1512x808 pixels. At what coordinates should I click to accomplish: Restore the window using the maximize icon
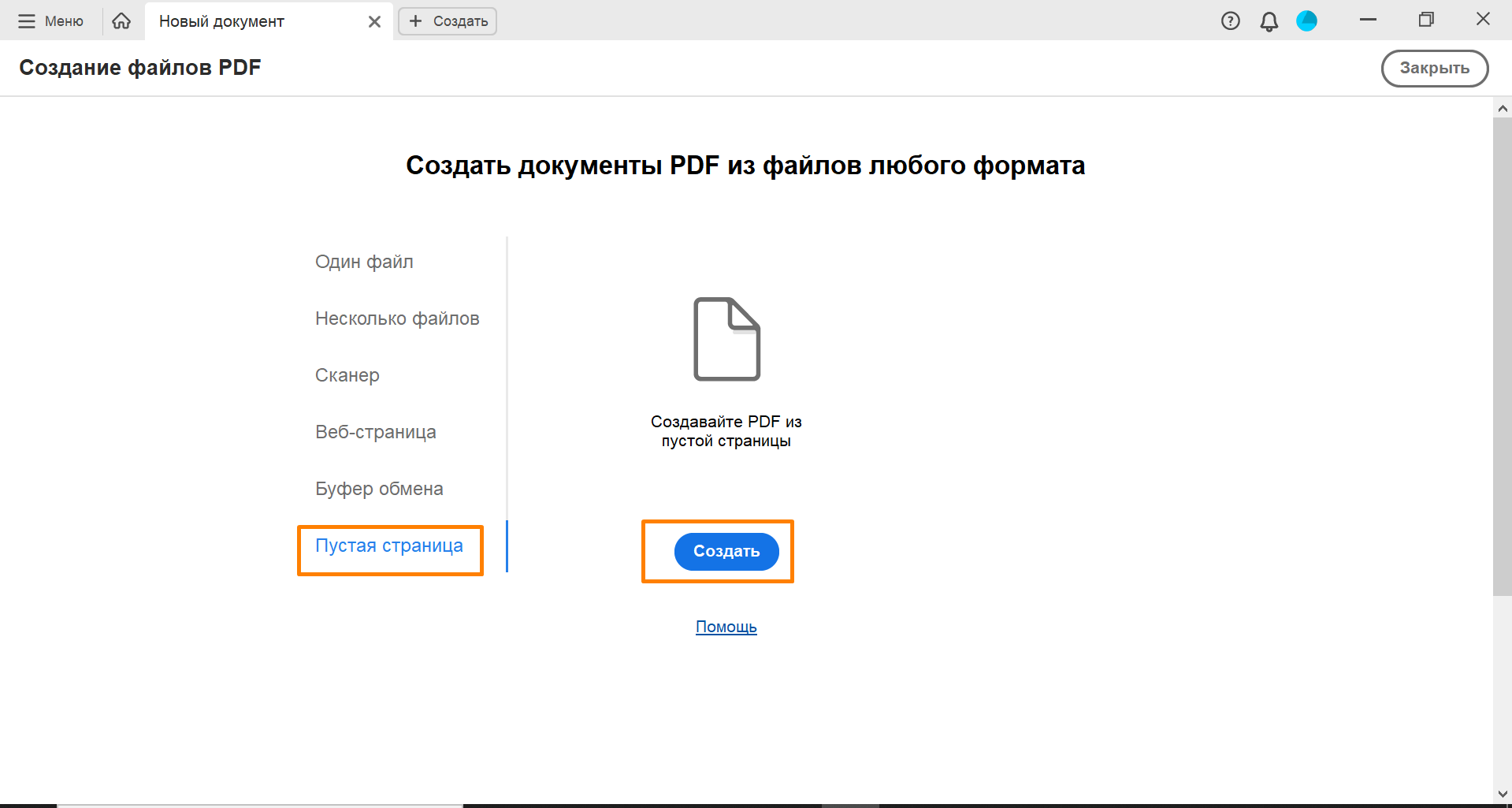1425,20
